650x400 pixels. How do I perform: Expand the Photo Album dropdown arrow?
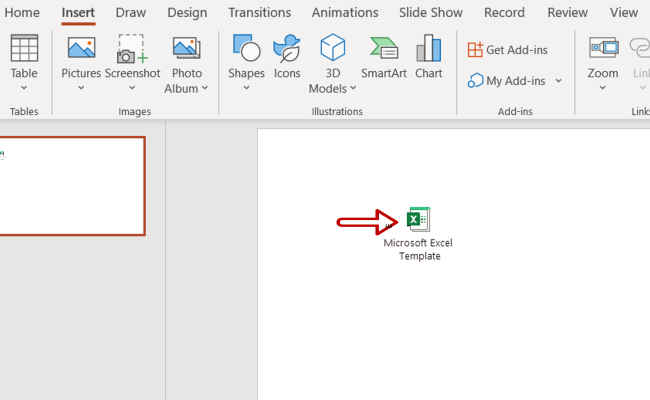(205, 88)
